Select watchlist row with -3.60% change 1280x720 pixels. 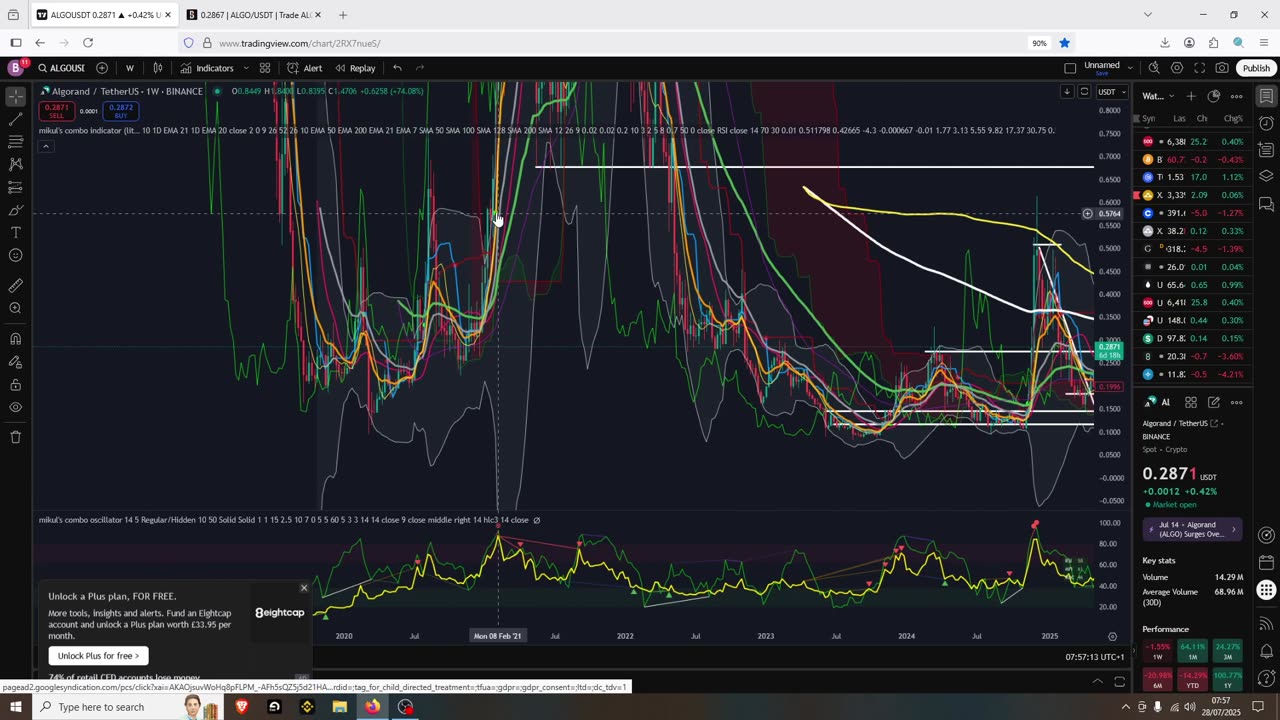point(1192,356)
